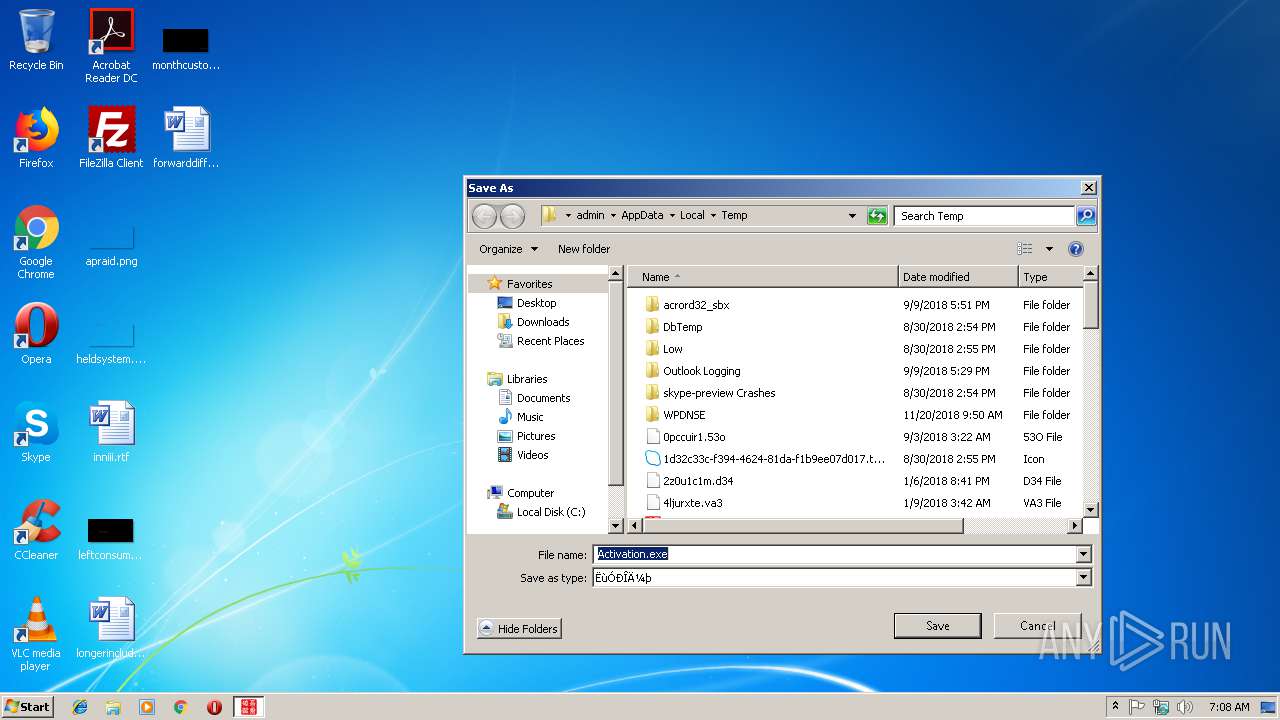Viewport: 1280px width, 720px height.
Task: Open CCleaner desktop shortcut
Action: [36, 530]
